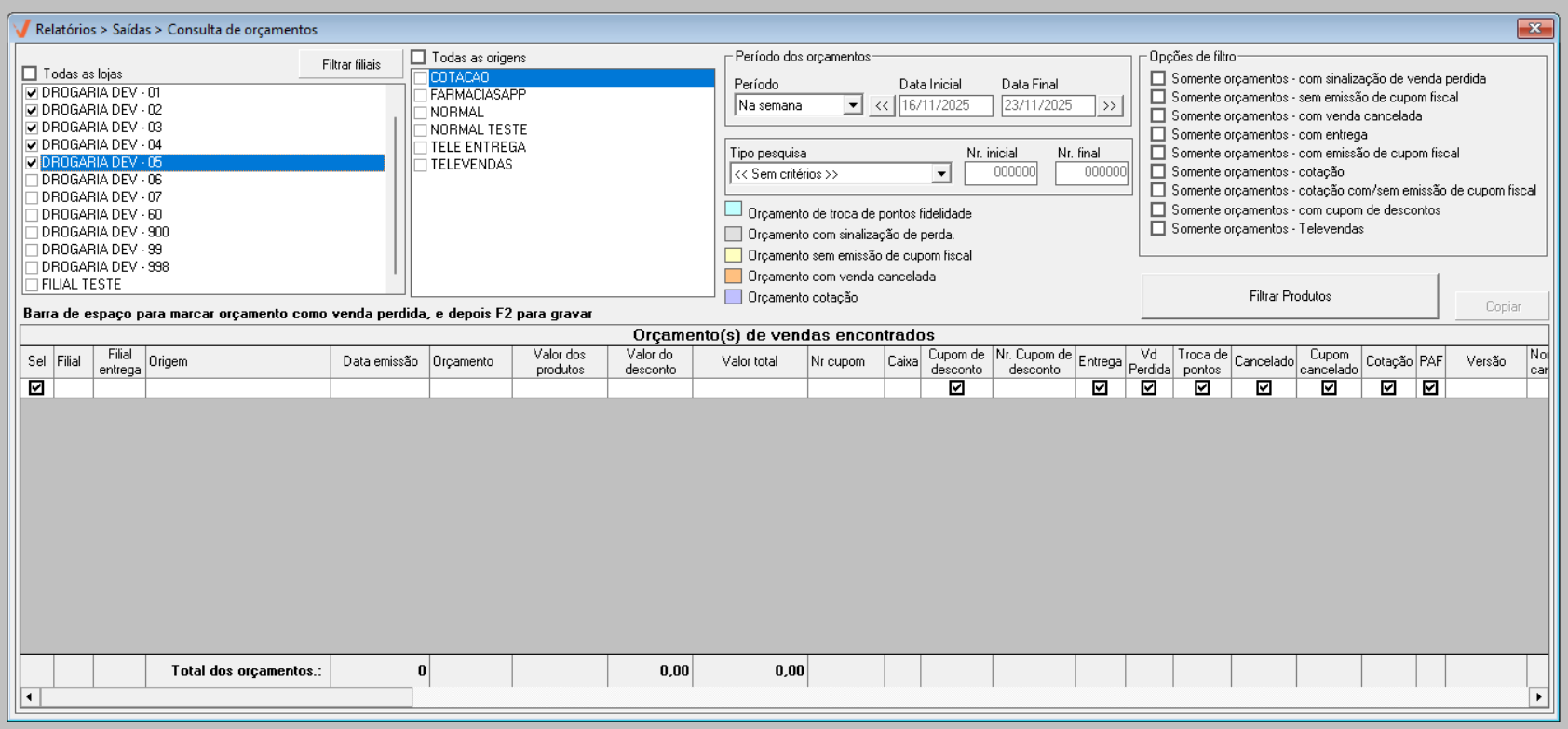This screenshot has height=729, width=1568.
Task: Close the Consulta de orçamentos window
Action: click(x=1534, y=28)
